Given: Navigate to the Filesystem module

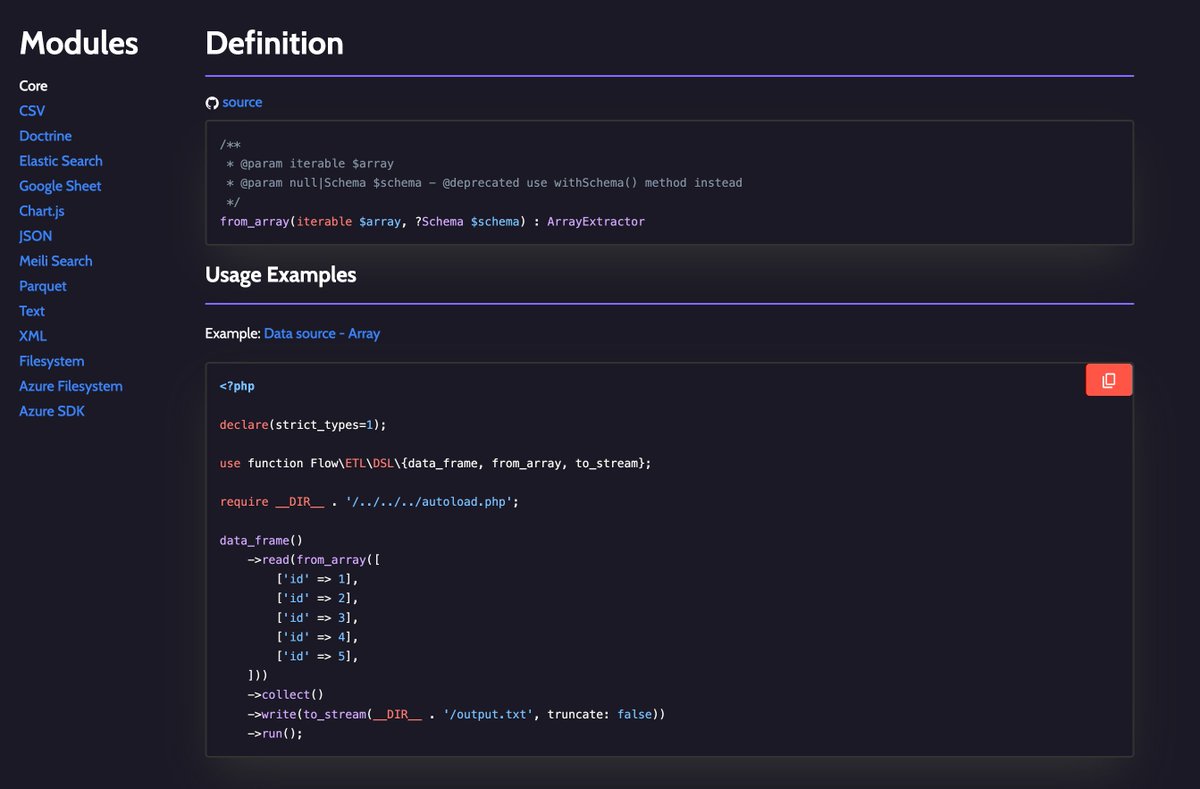Looking at the screenshot, I should [x=52, y=361].
